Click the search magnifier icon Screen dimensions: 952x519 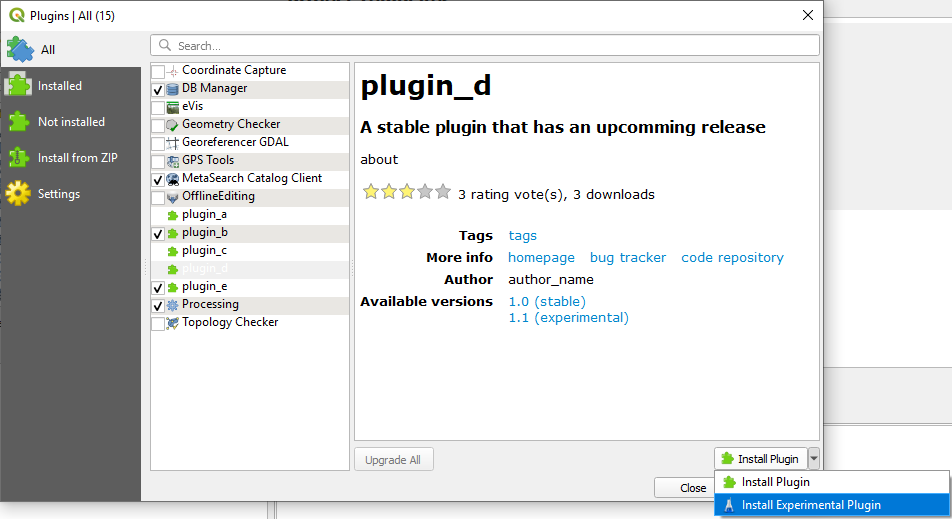tap(165, 46)
